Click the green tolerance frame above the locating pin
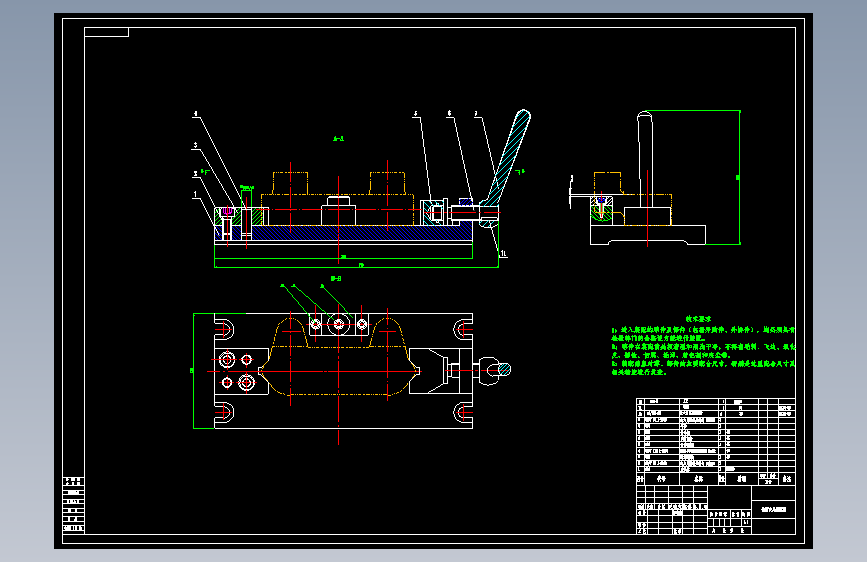 [x=247, y=188]
